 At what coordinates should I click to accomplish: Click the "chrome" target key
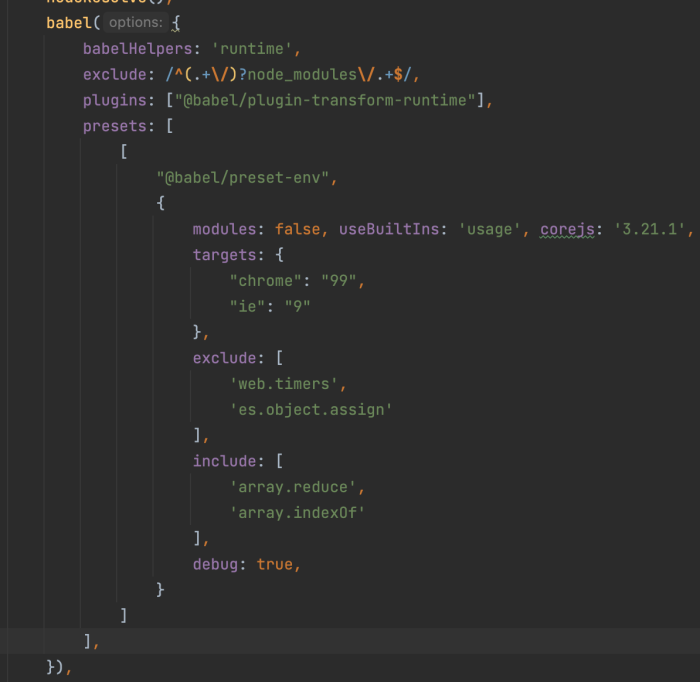266,281
